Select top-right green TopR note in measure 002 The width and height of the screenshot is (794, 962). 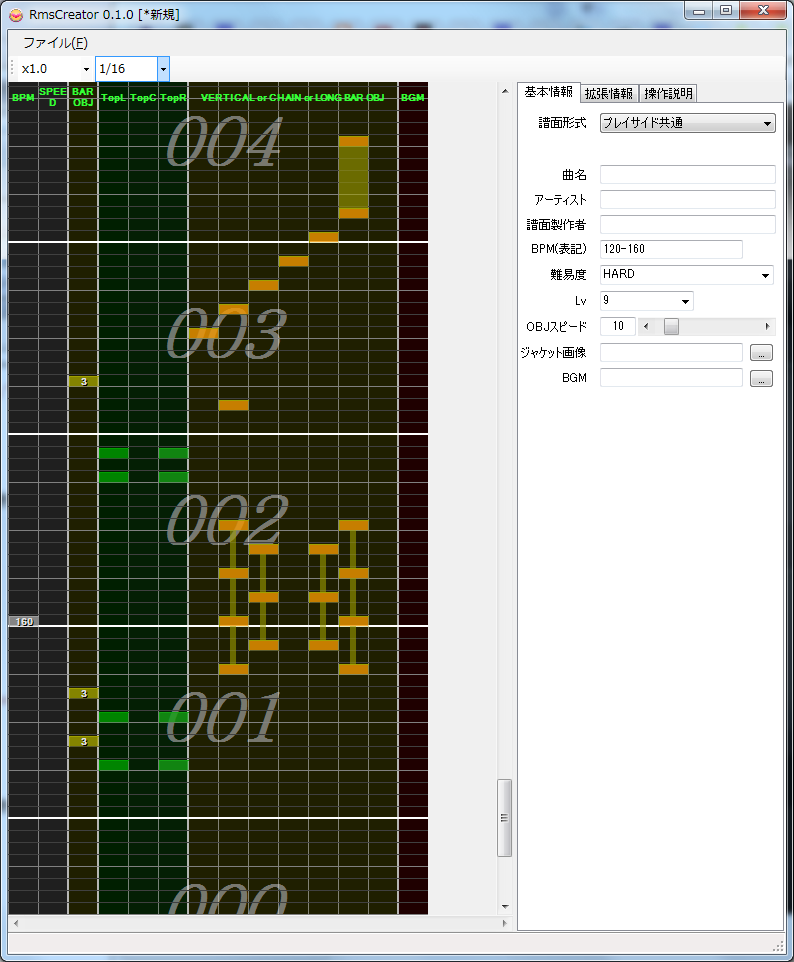click(174, 453)
